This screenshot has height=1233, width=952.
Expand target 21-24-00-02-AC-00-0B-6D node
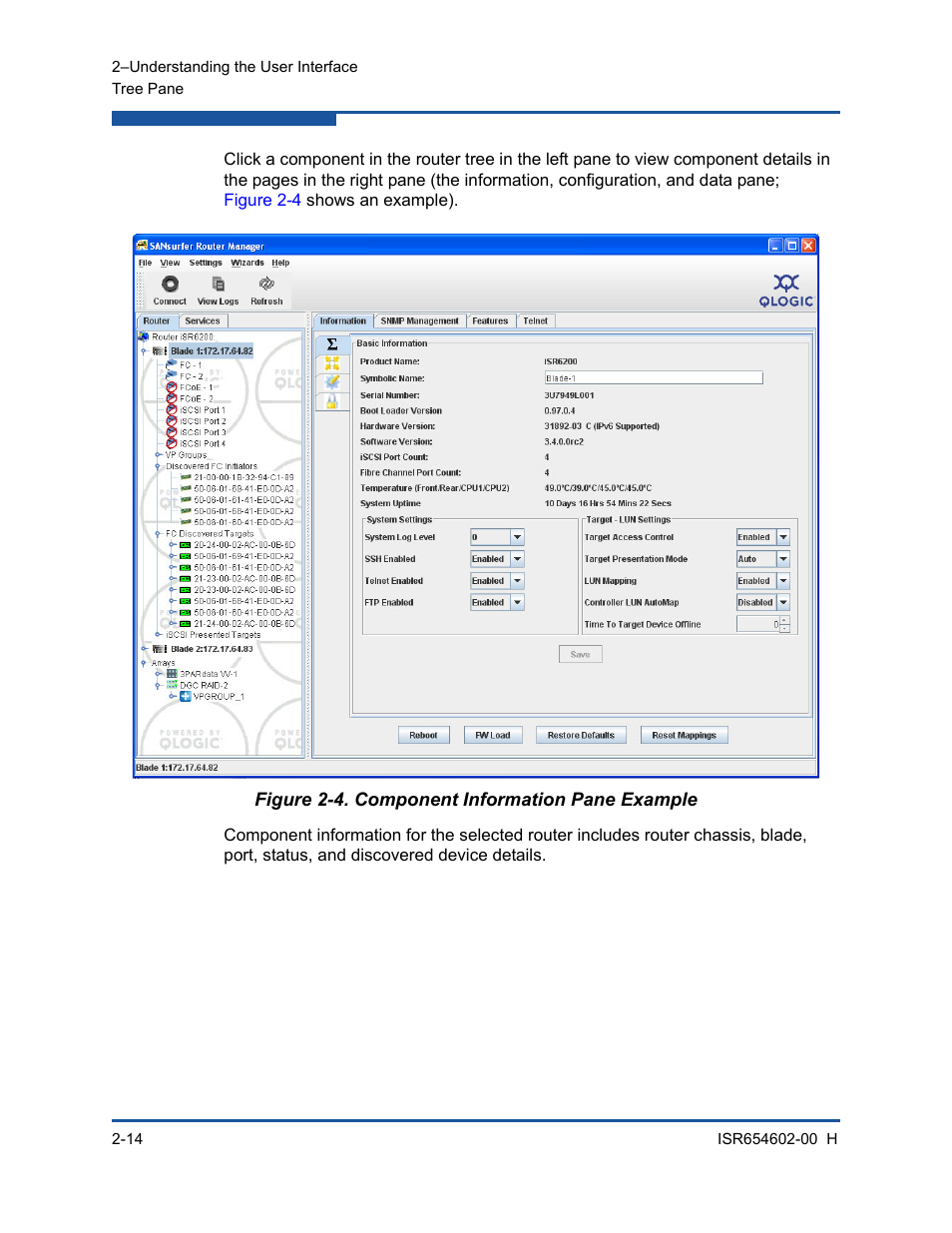173,624
